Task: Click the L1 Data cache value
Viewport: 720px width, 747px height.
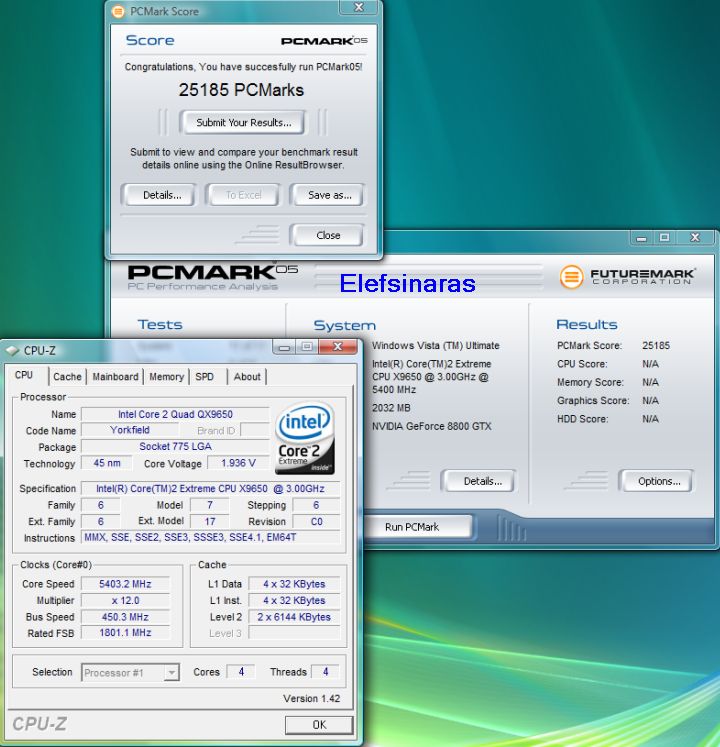Action: point(294,584)
